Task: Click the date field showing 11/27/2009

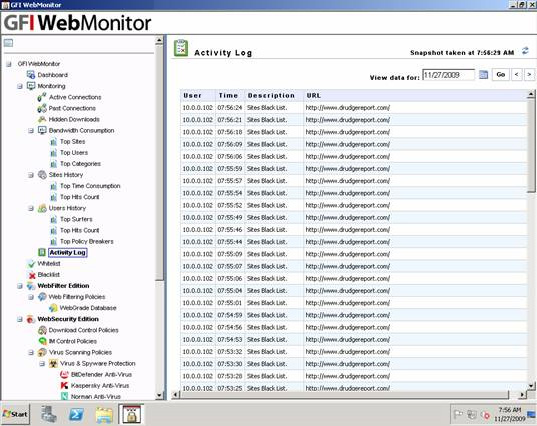Action: (x=448, y=75)
